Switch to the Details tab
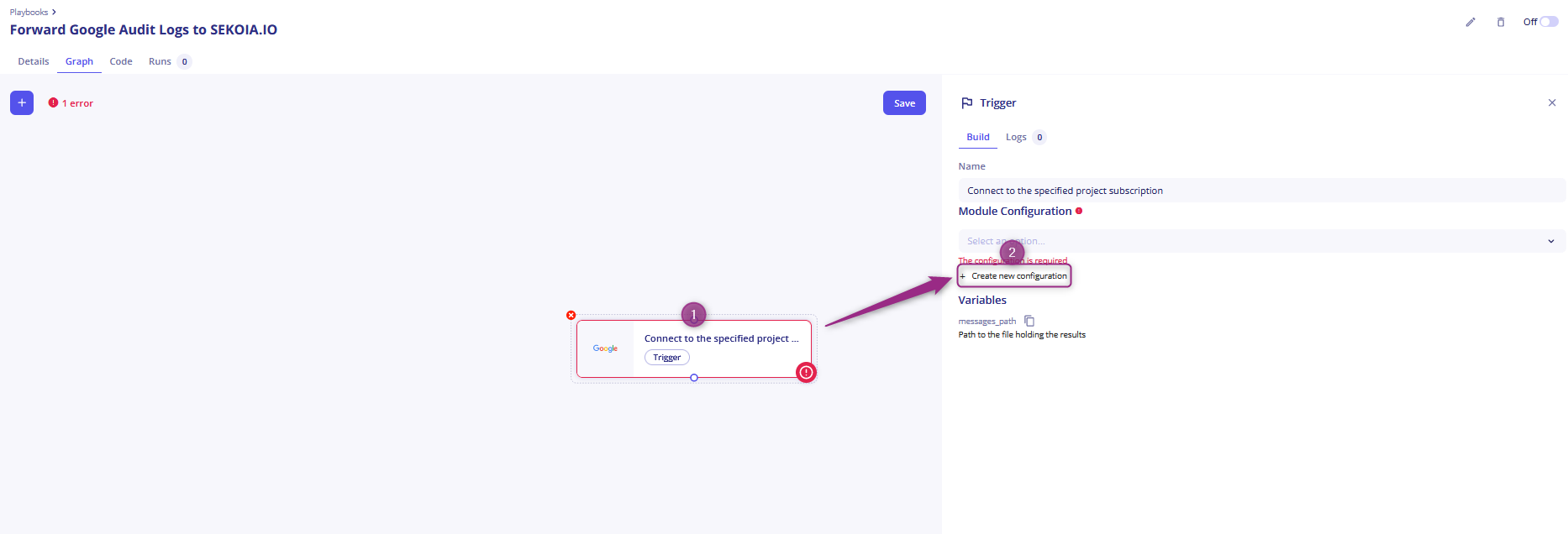1568x534 pixels. (34, 61)
